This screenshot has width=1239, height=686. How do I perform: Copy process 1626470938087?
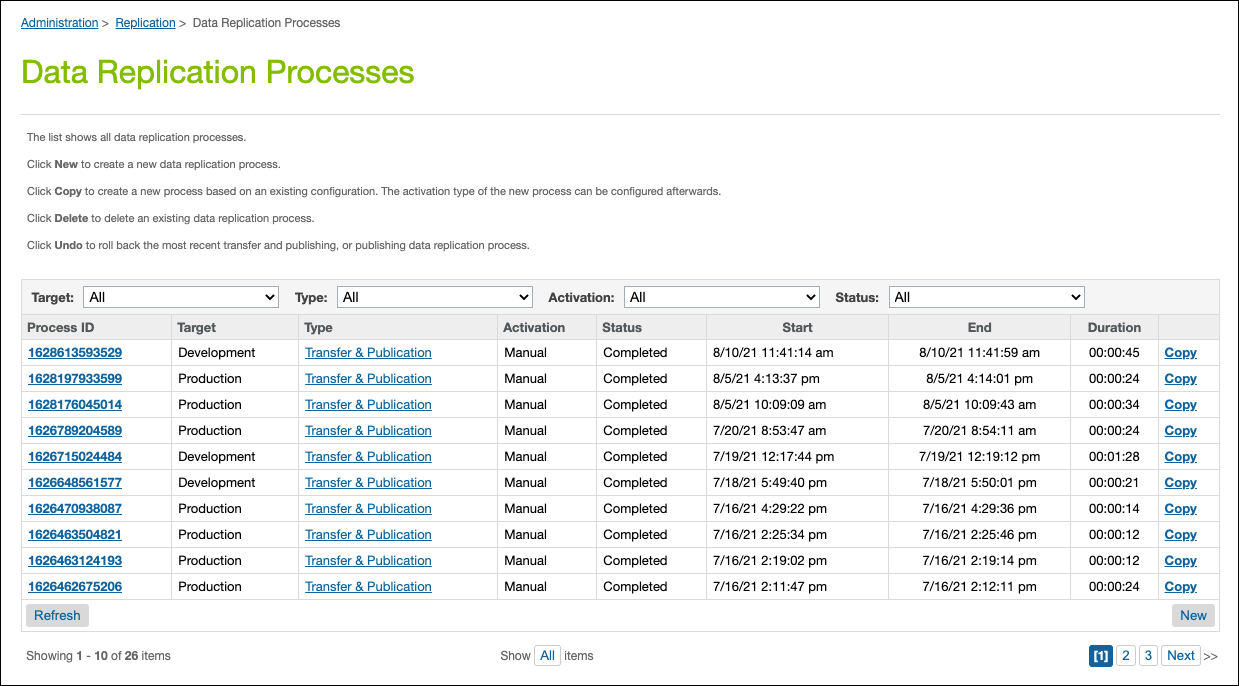pyautogui.click(x=1181, y=509)
